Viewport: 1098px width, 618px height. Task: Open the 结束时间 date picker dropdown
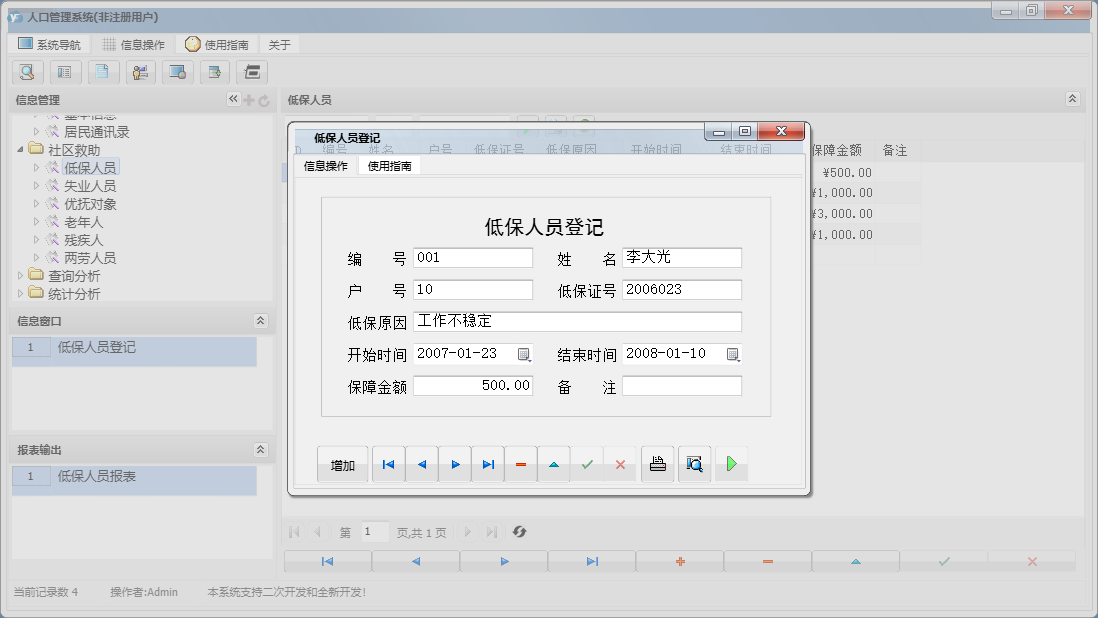point(733,354)
